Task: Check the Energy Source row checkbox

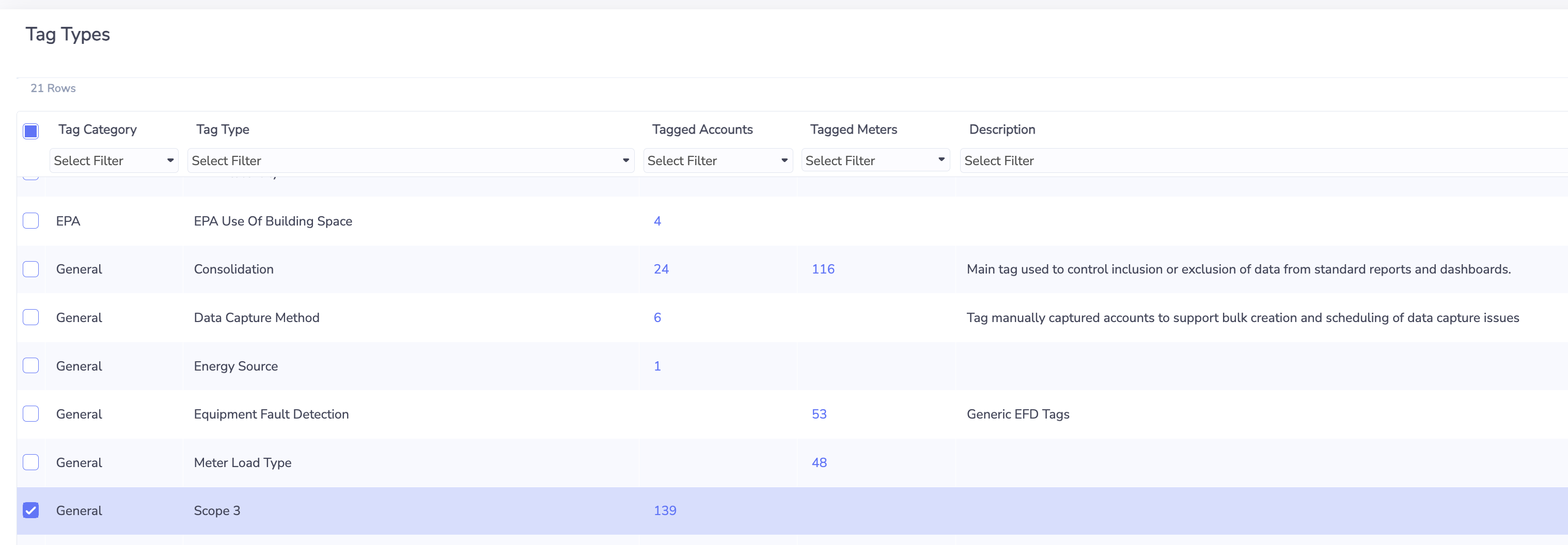Action: pos(31,365)
